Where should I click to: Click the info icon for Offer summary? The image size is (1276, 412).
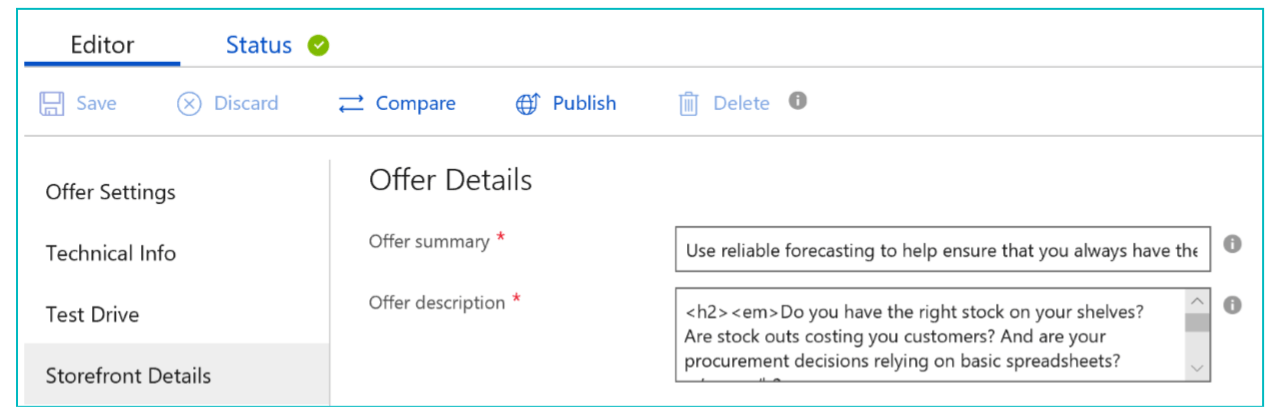1233,244
